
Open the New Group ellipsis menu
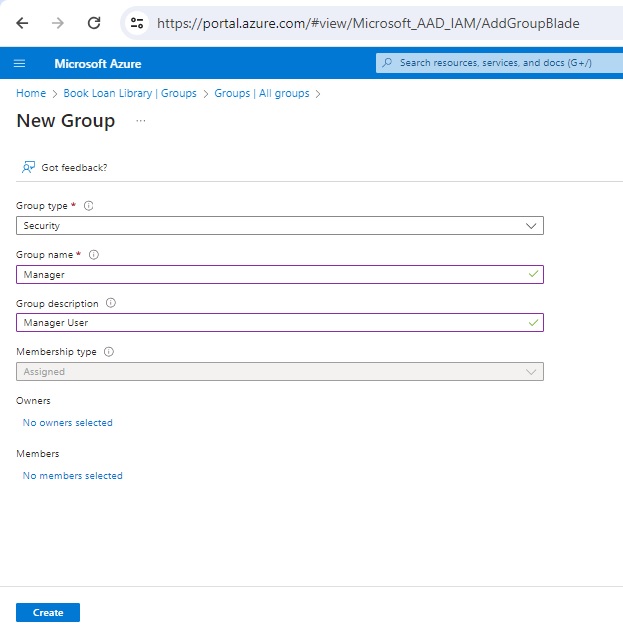pos(140,121)
